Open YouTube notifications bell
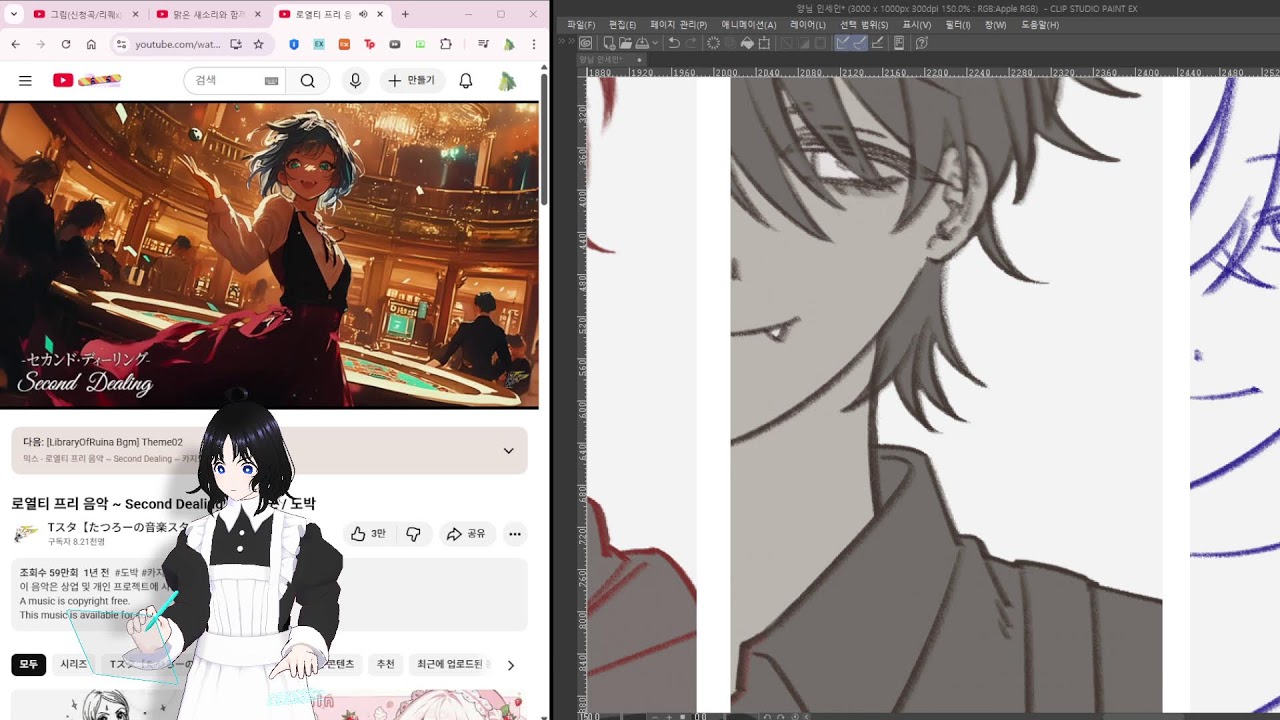Screen dimensions: 1280x720 pos(466,80)
